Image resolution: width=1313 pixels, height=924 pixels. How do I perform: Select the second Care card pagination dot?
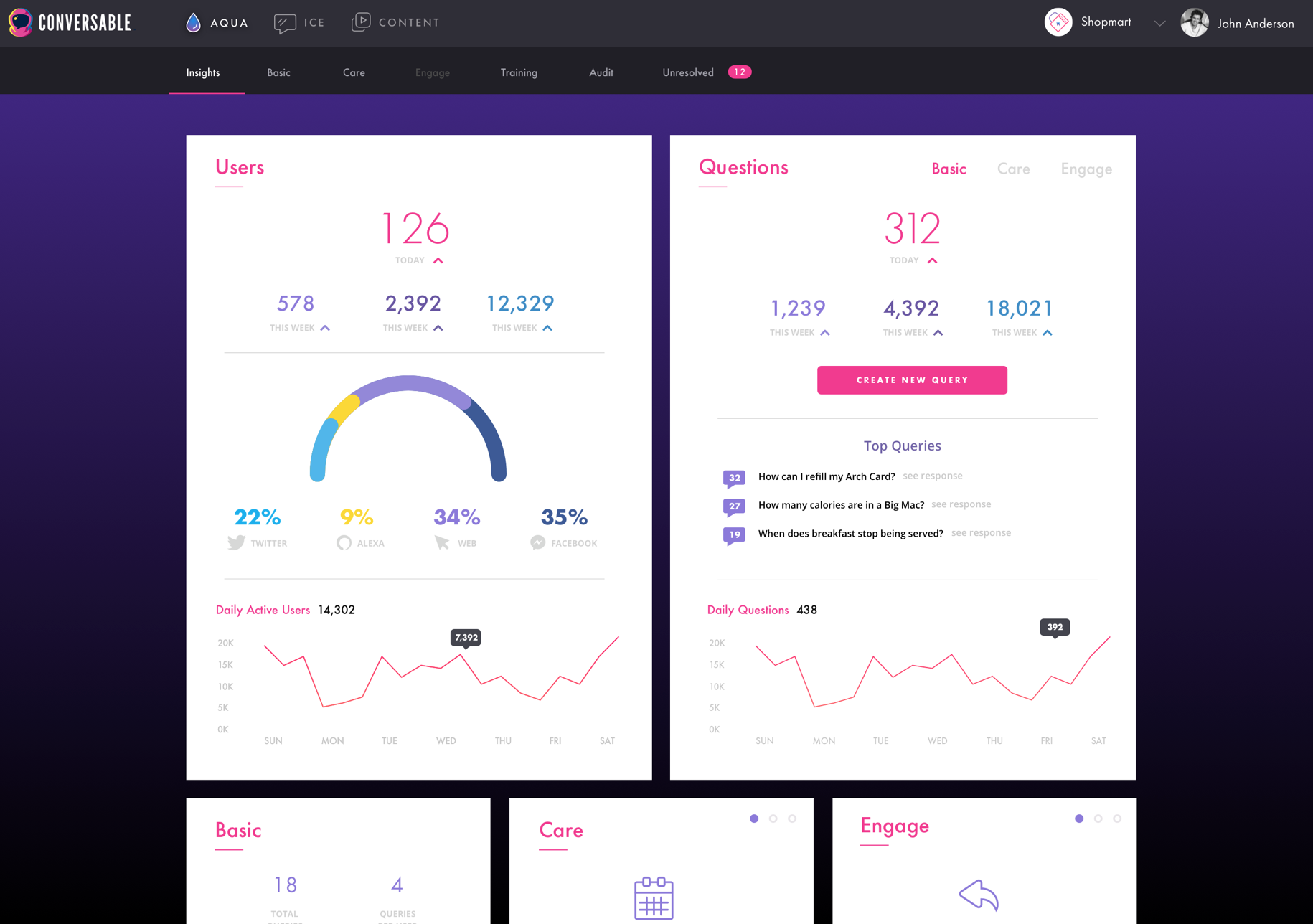click(773, 819)
